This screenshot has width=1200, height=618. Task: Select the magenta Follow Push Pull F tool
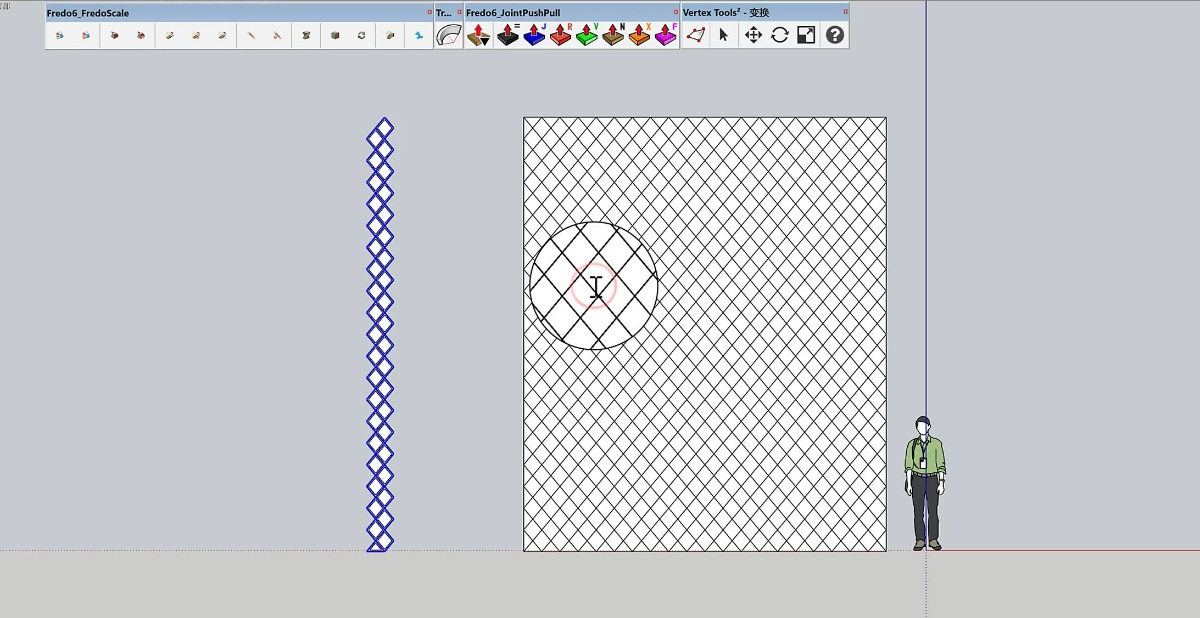[x=665, y=36]
